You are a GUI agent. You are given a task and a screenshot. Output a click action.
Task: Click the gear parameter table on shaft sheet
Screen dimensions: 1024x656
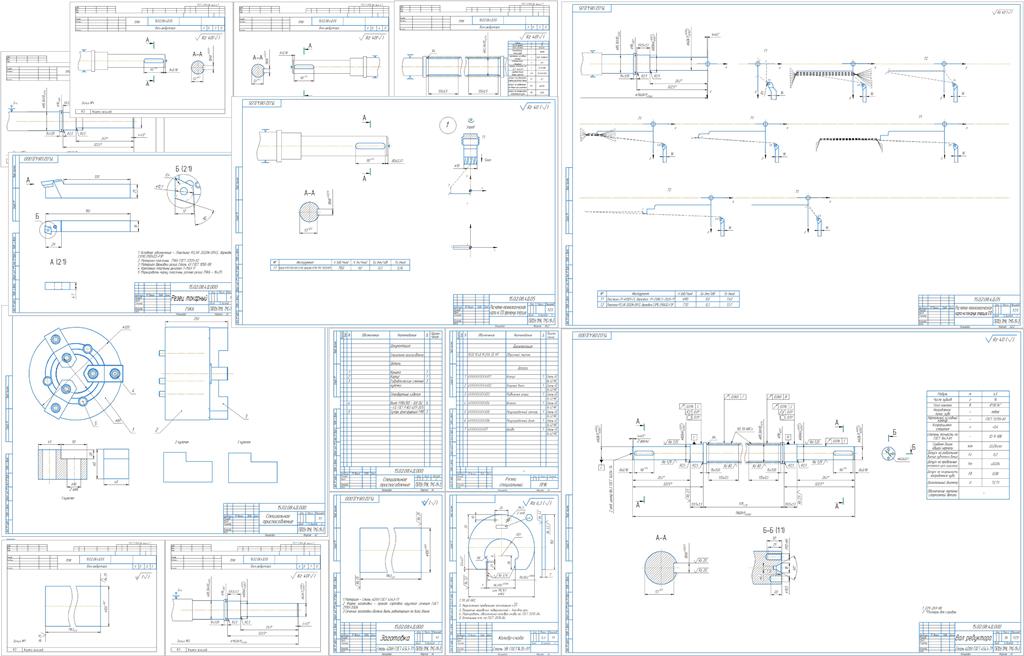(x=967, y=445)
